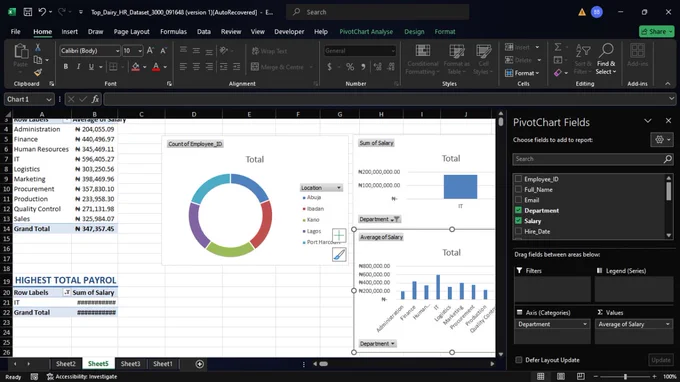Click the Insert Function fx icon
The width and height of the screenshot is (680, 382).
coord(95,99)
